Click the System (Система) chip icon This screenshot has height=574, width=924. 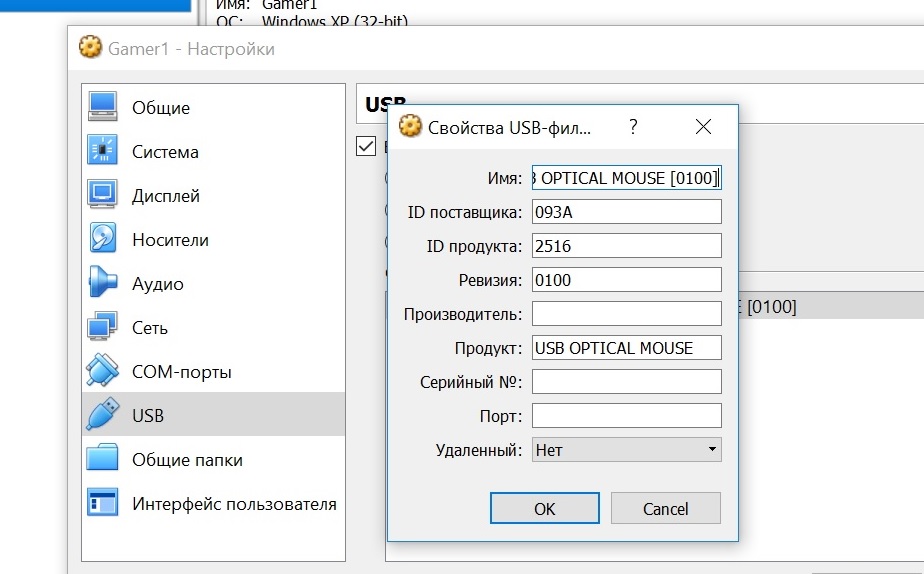coord(103,152)
